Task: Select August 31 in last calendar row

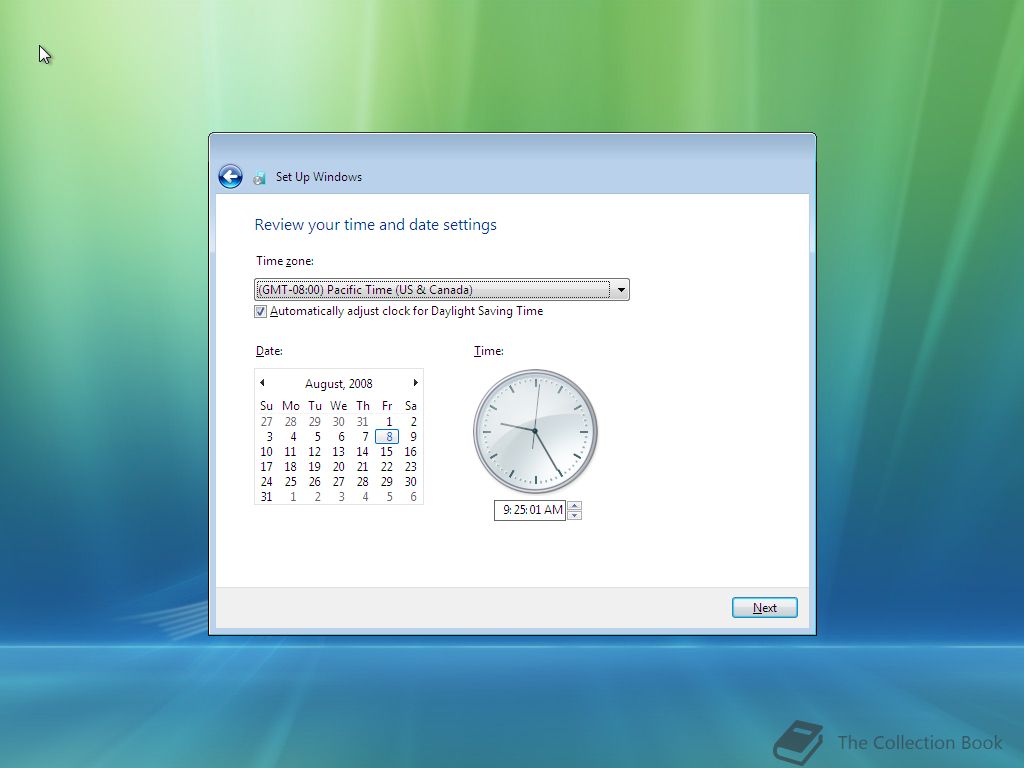Action: 266,497
